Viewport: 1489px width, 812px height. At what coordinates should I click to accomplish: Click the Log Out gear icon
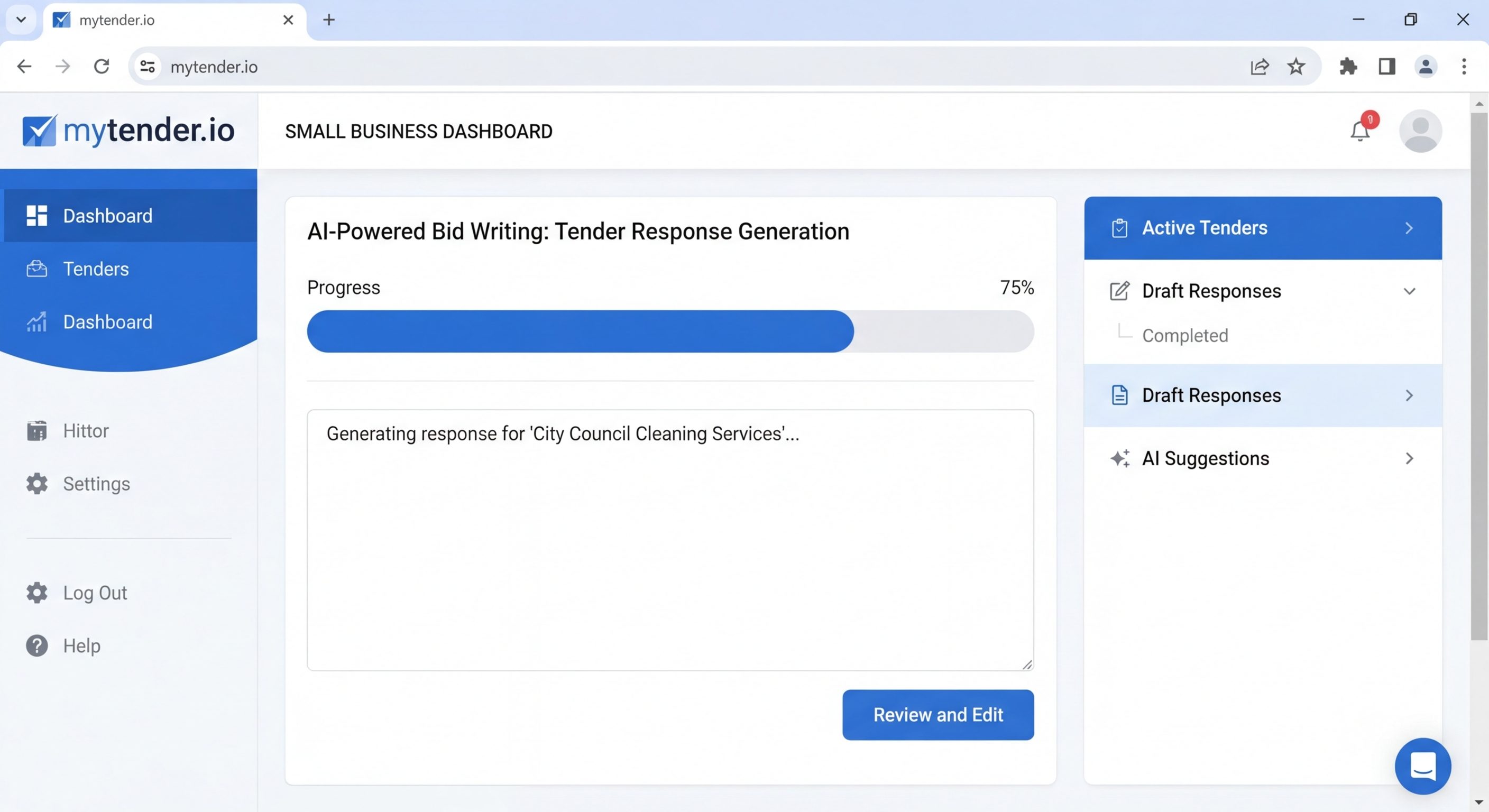(x=37, y=593)
